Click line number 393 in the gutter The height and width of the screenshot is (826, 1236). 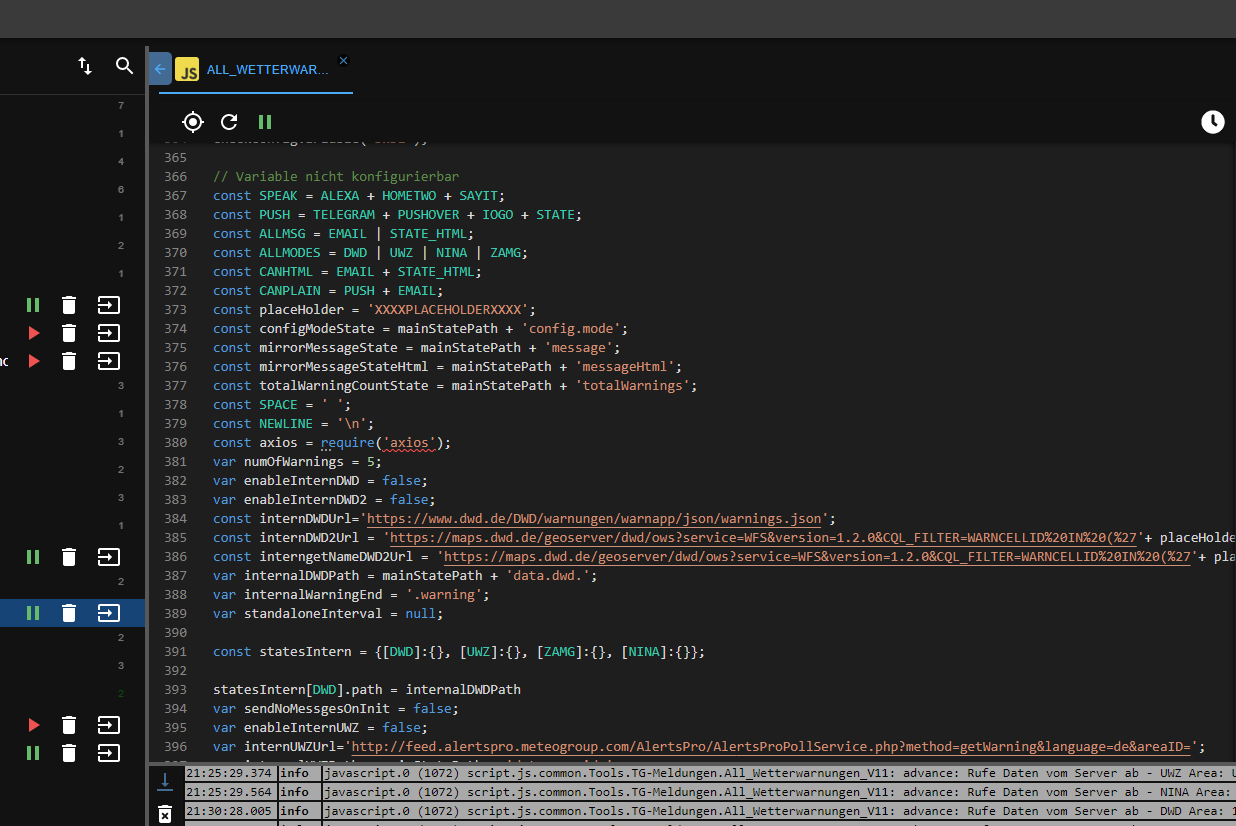(175, 689)
